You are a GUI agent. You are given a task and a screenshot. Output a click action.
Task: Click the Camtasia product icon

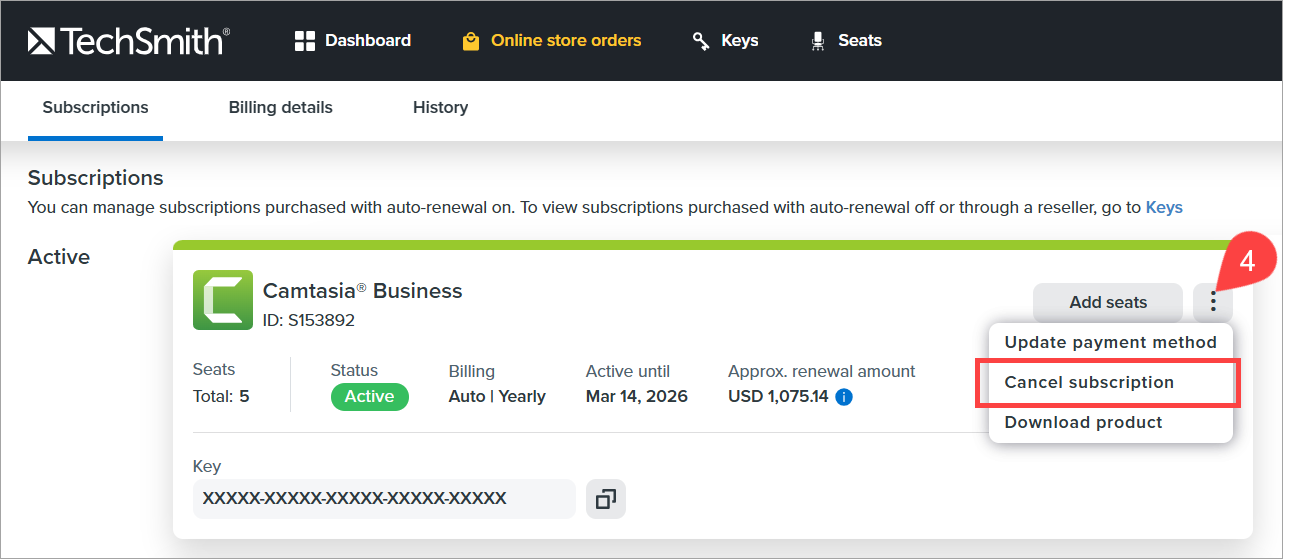pos(223,300)
